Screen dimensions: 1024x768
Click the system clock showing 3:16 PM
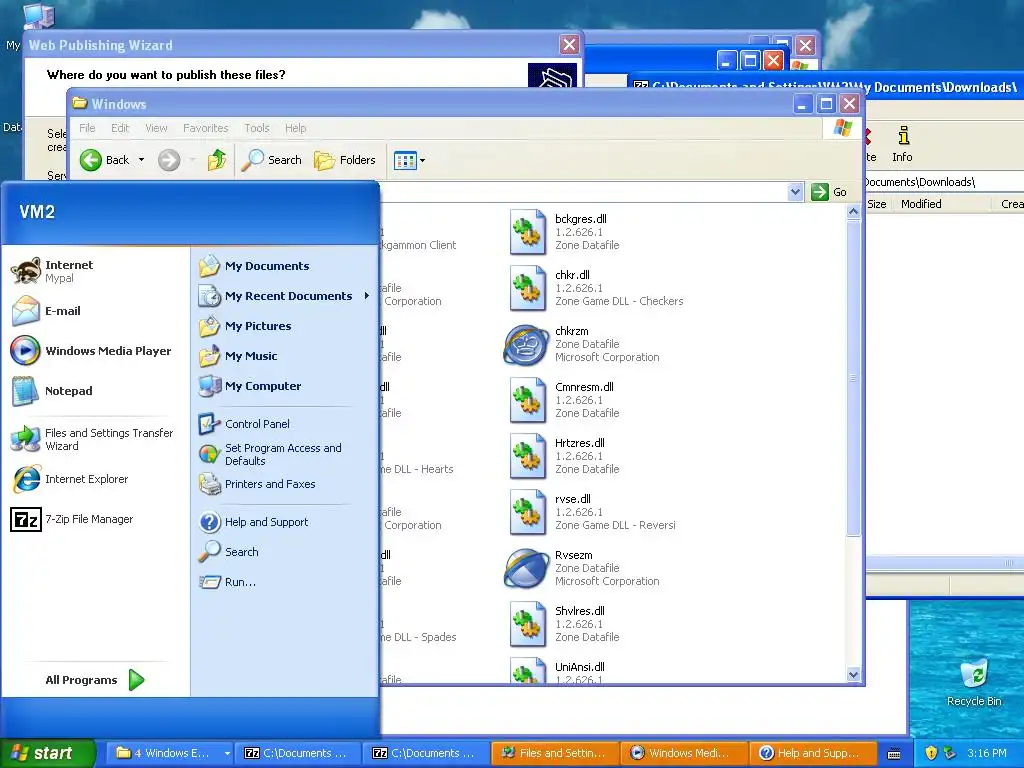pos(986,753)
